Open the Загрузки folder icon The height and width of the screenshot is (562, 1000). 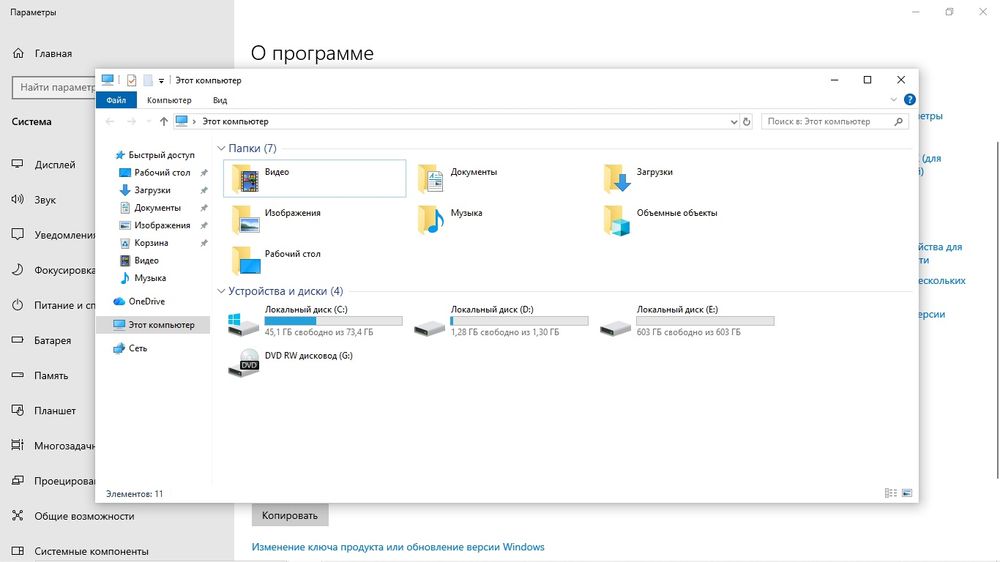[617, 179]
